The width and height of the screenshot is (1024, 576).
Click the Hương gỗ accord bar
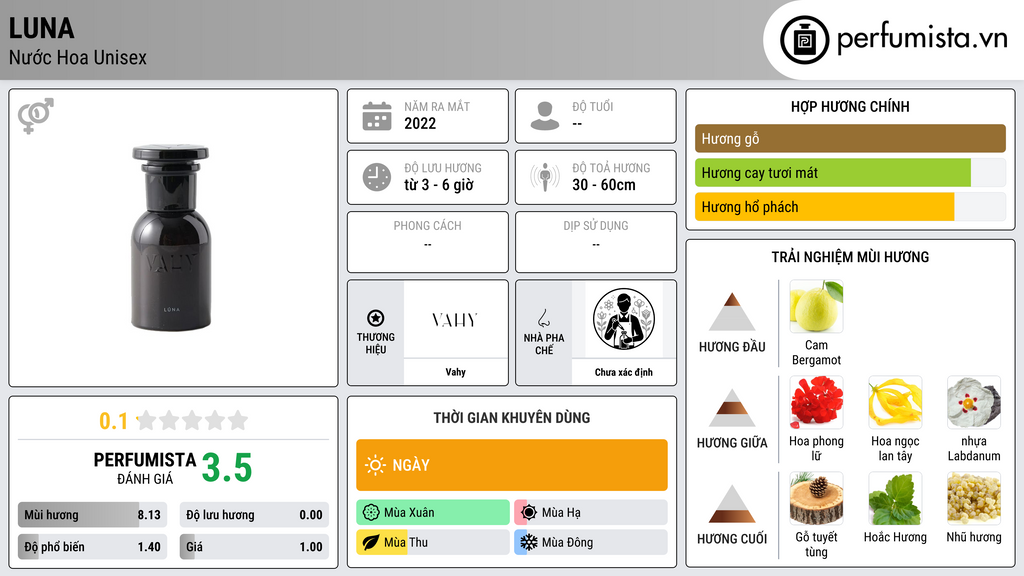tap(850, 138)
